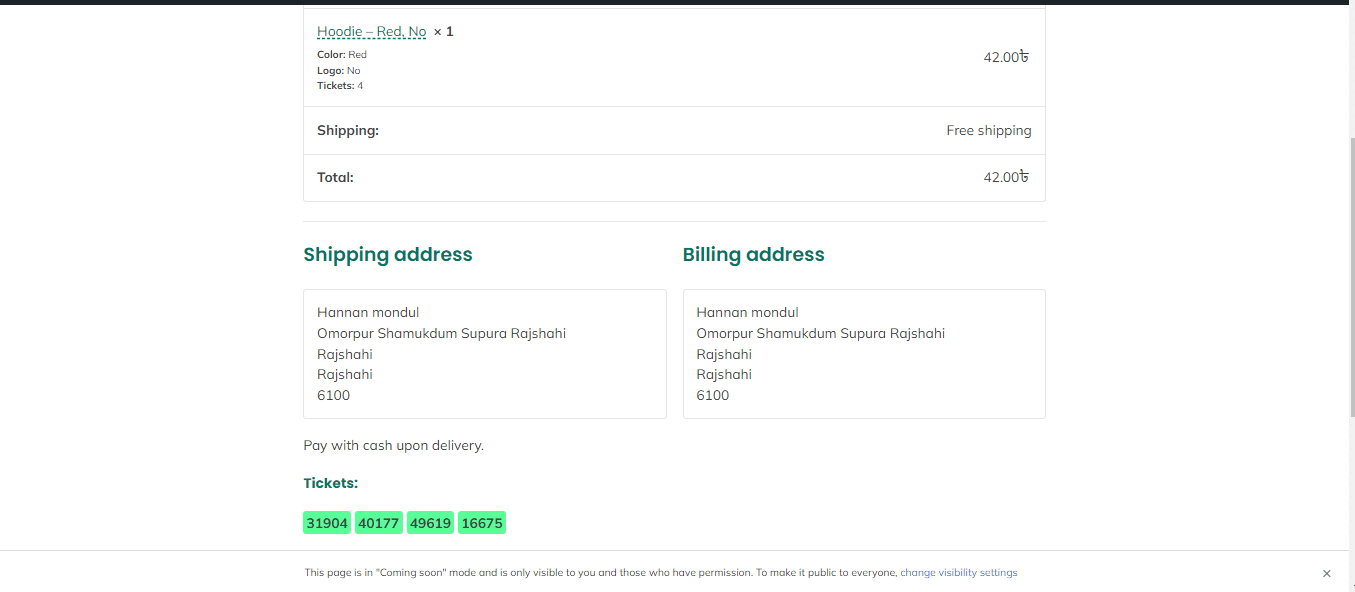
Task: Click the Total amount 42.00৳
Action: click(x=1006, y=177)
